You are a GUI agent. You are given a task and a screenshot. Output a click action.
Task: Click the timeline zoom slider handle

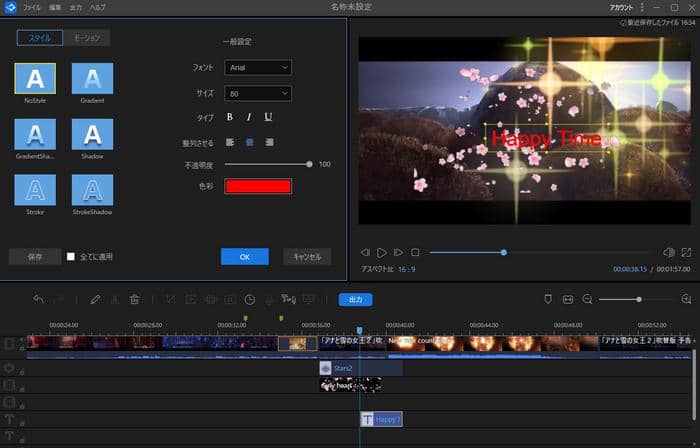(x=639, y=299)
